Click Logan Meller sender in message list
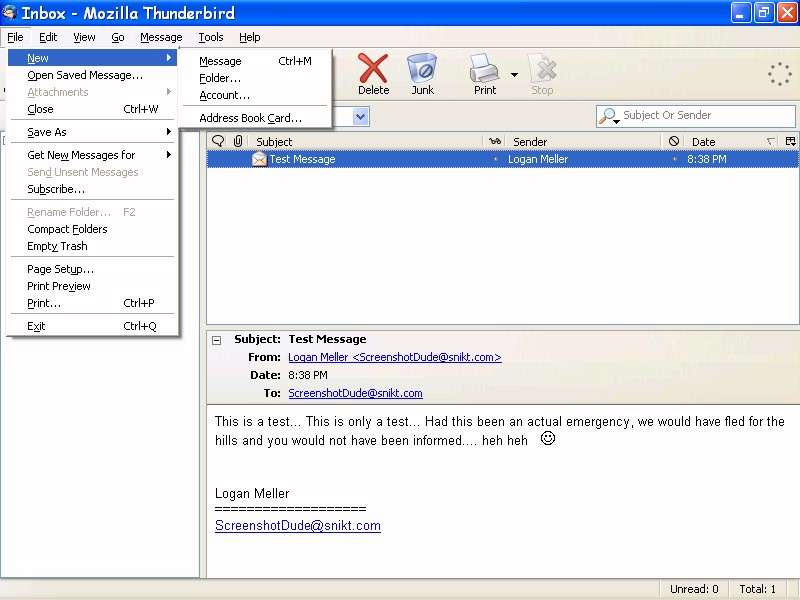Screen dimensions: 800x600 point(538,159)
